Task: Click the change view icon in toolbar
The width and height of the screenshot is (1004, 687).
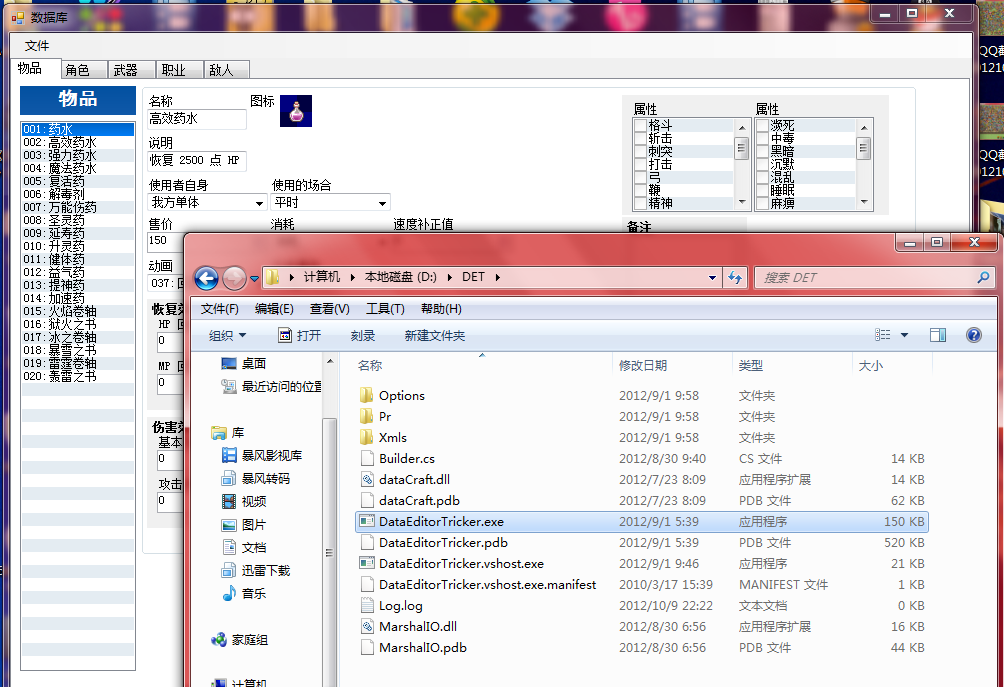Action: (x=882, y=335)
